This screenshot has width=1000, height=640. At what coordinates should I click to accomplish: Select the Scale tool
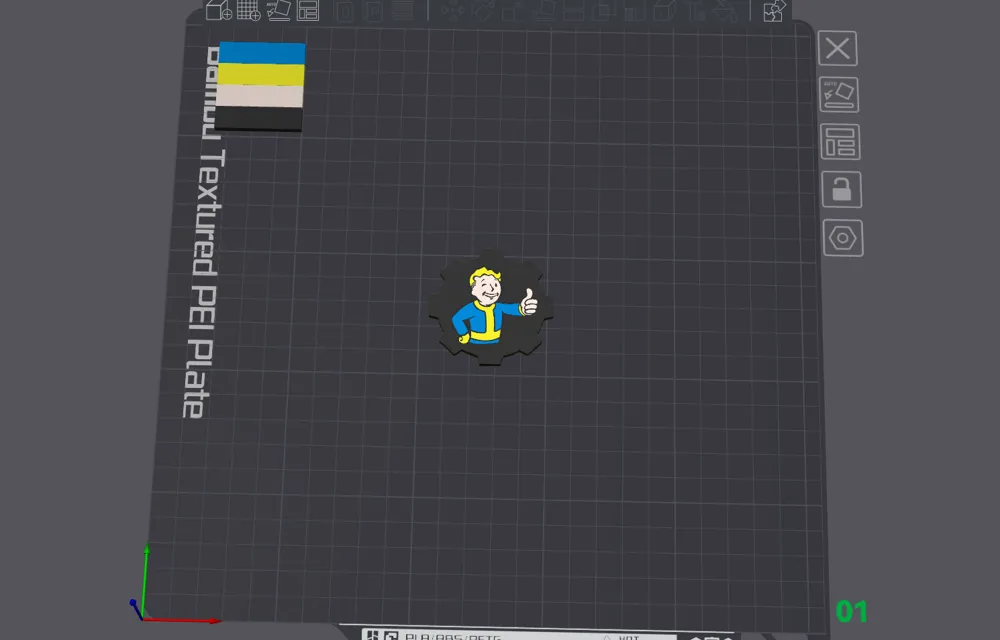click(510, 12)
